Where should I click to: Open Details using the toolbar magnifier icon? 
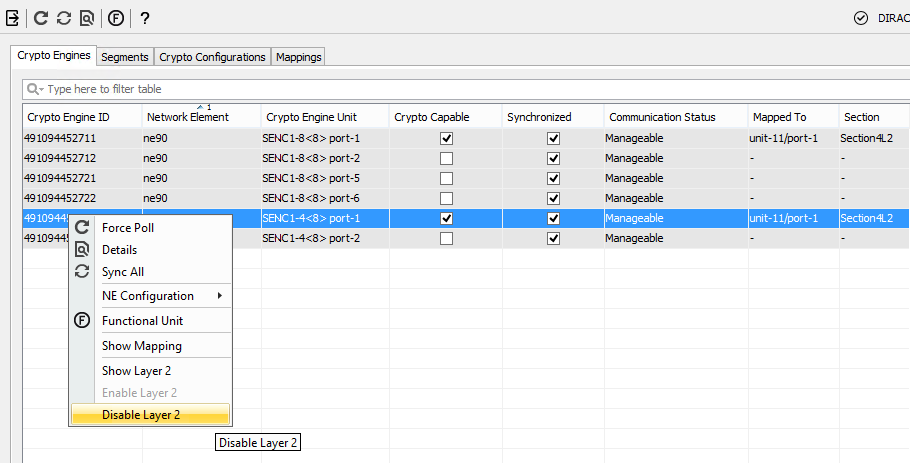[87, 18]
